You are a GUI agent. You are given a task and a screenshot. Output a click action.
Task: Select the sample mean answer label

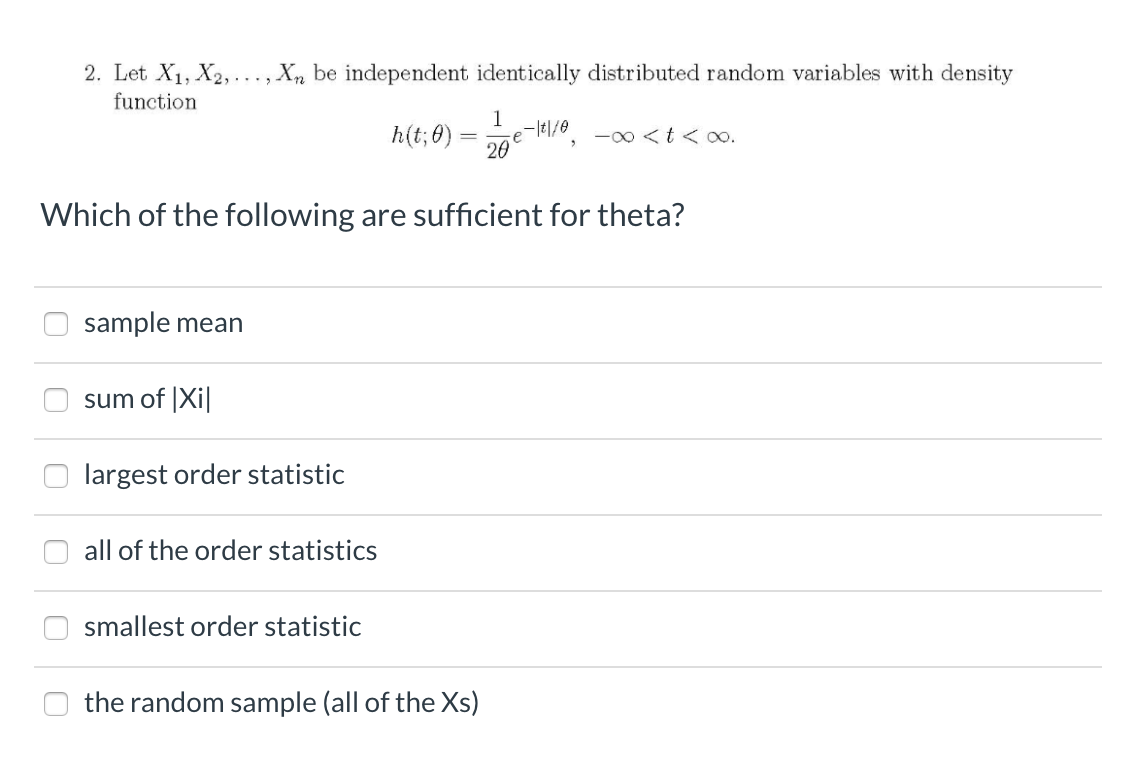[x=163, y=323]
